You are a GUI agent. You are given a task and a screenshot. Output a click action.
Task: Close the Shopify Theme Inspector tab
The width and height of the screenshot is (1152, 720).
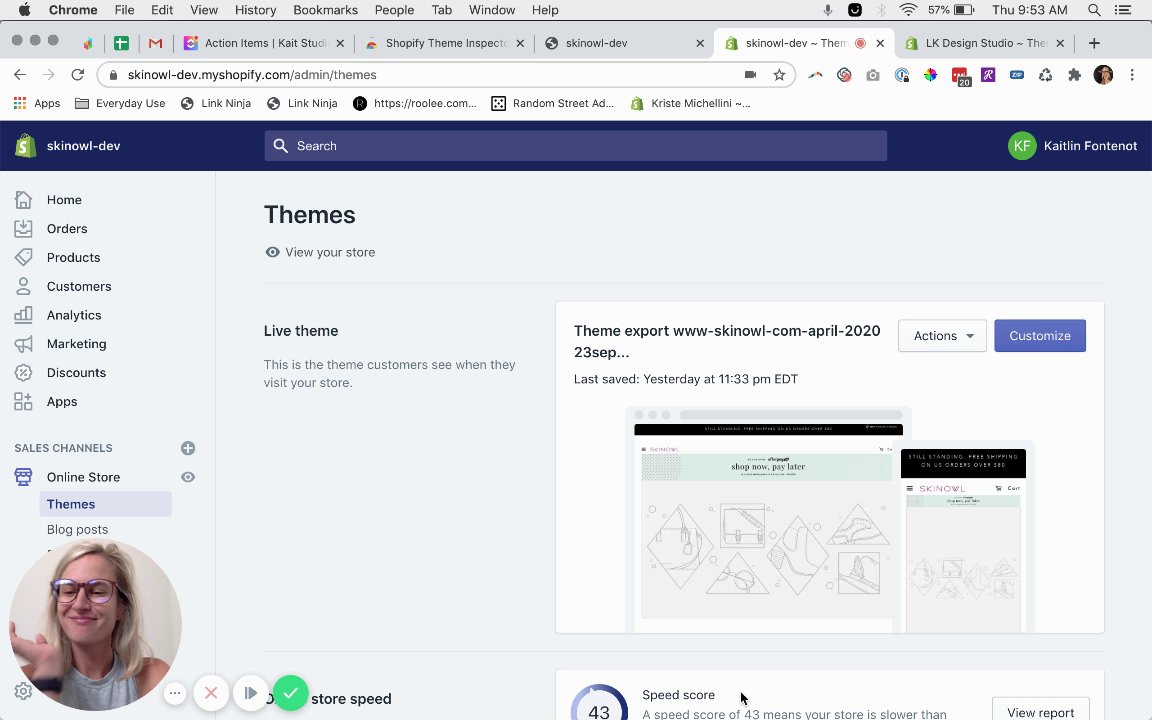coord(520,43)
